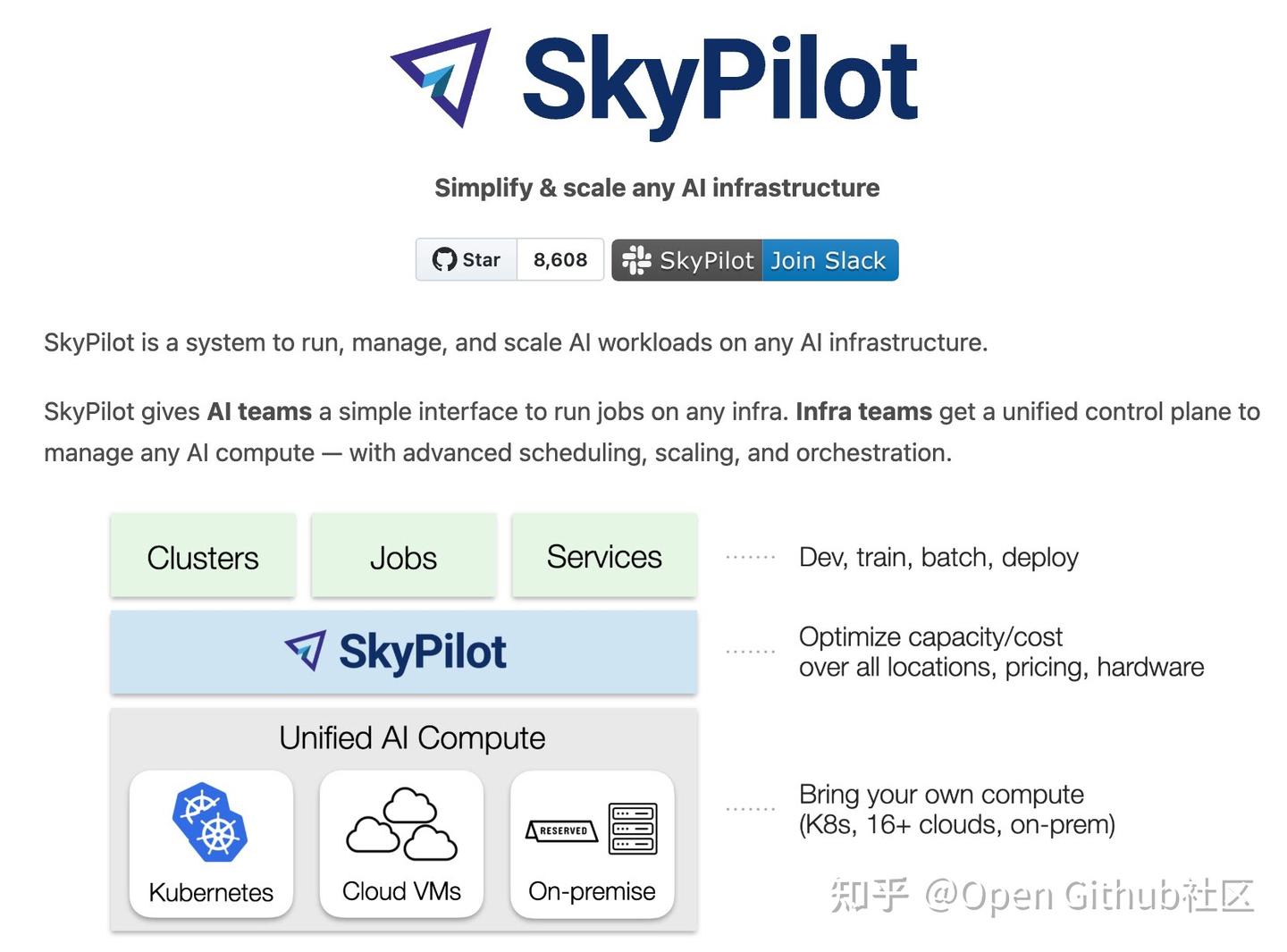
Task: Select the Clusters box
Action: click(203, 557)
